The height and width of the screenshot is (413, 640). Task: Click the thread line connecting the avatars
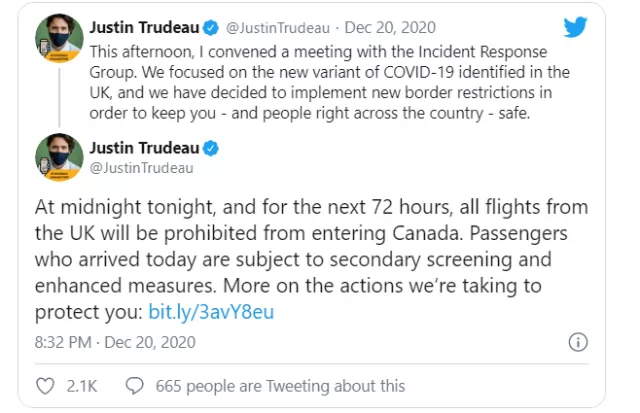pyautogui.click(x=60, y=98)
